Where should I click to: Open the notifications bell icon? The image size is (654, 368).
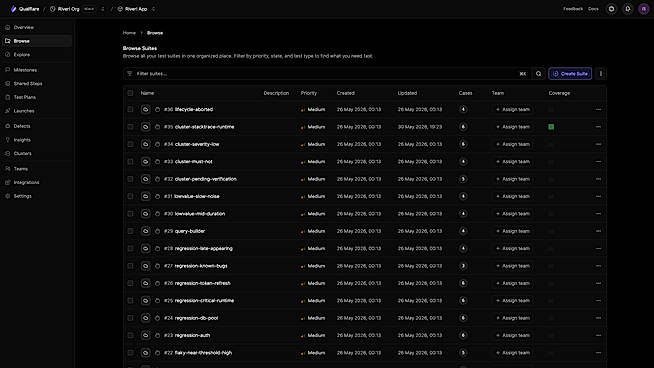pos(628,9)
